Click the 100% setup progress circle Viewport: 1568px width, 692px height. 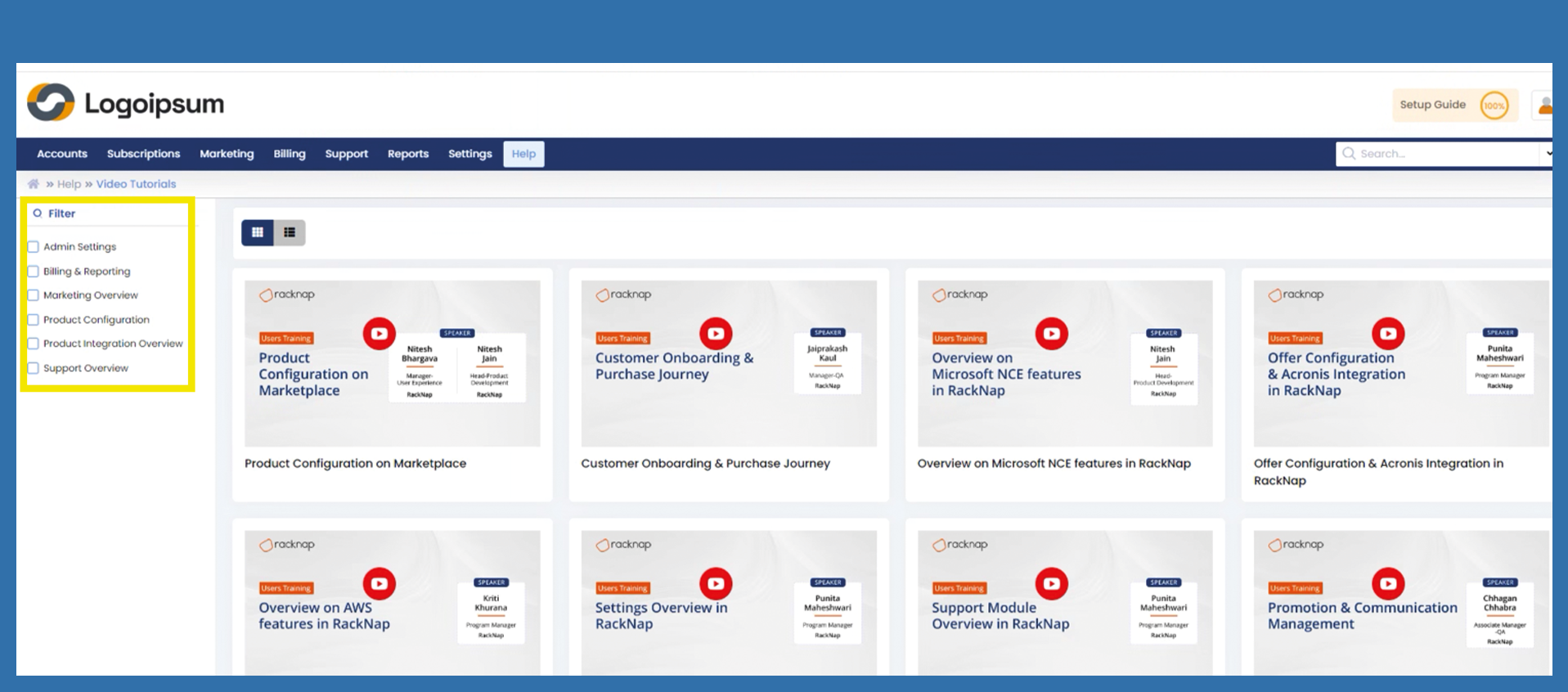[x=1494, y=106]
